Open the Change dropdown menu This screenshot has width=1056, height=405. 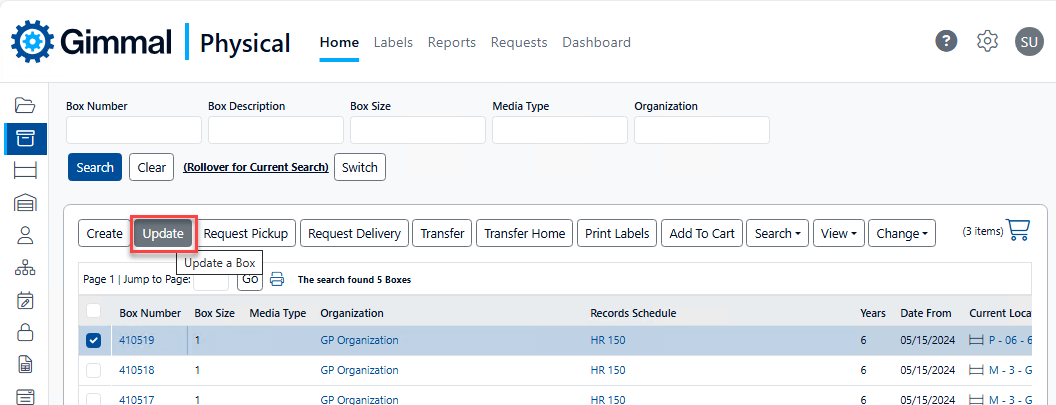901,234
